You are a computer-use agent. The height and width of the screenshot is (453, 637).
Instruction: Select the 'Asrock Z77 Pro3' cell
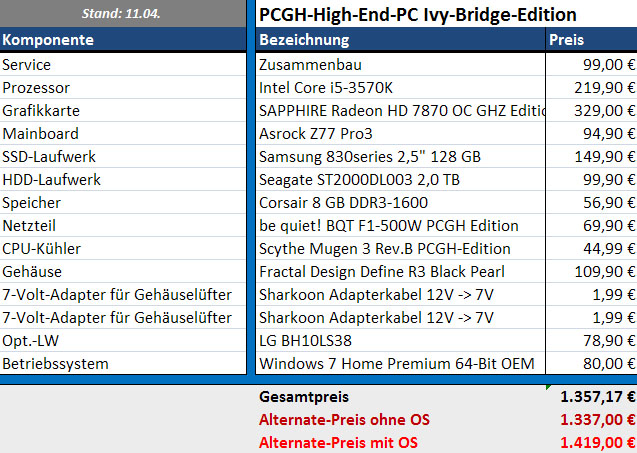click(x=400, y=133)
